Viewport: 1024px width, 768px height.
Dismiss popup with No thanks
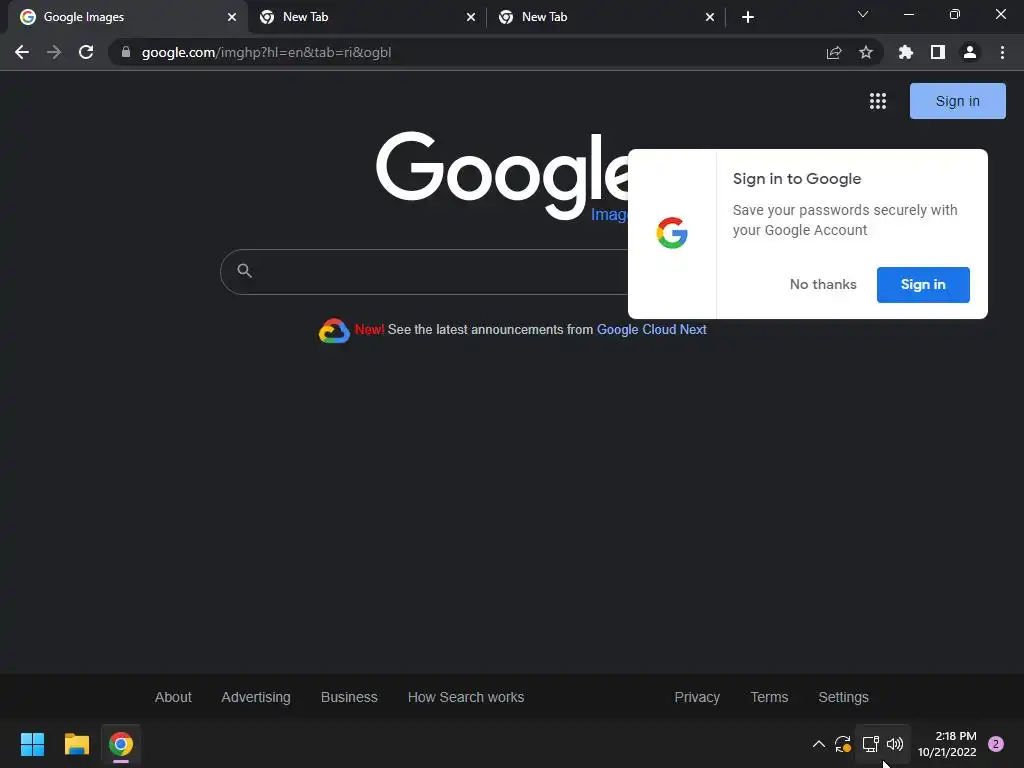823,285
